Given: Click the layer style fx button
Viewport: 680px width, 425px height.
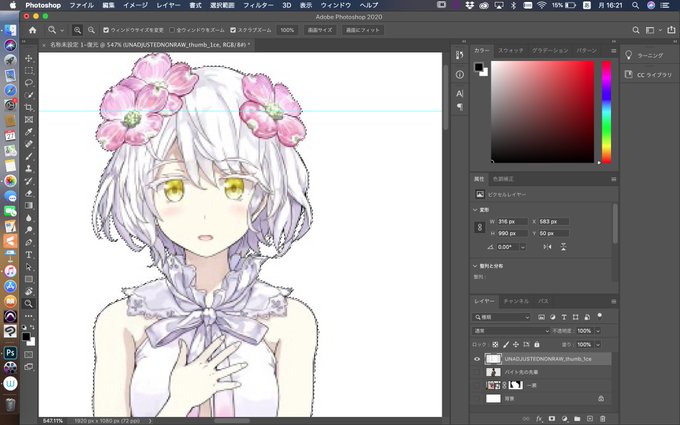Looking at the screenshot, I should click(x=539, y=418).
